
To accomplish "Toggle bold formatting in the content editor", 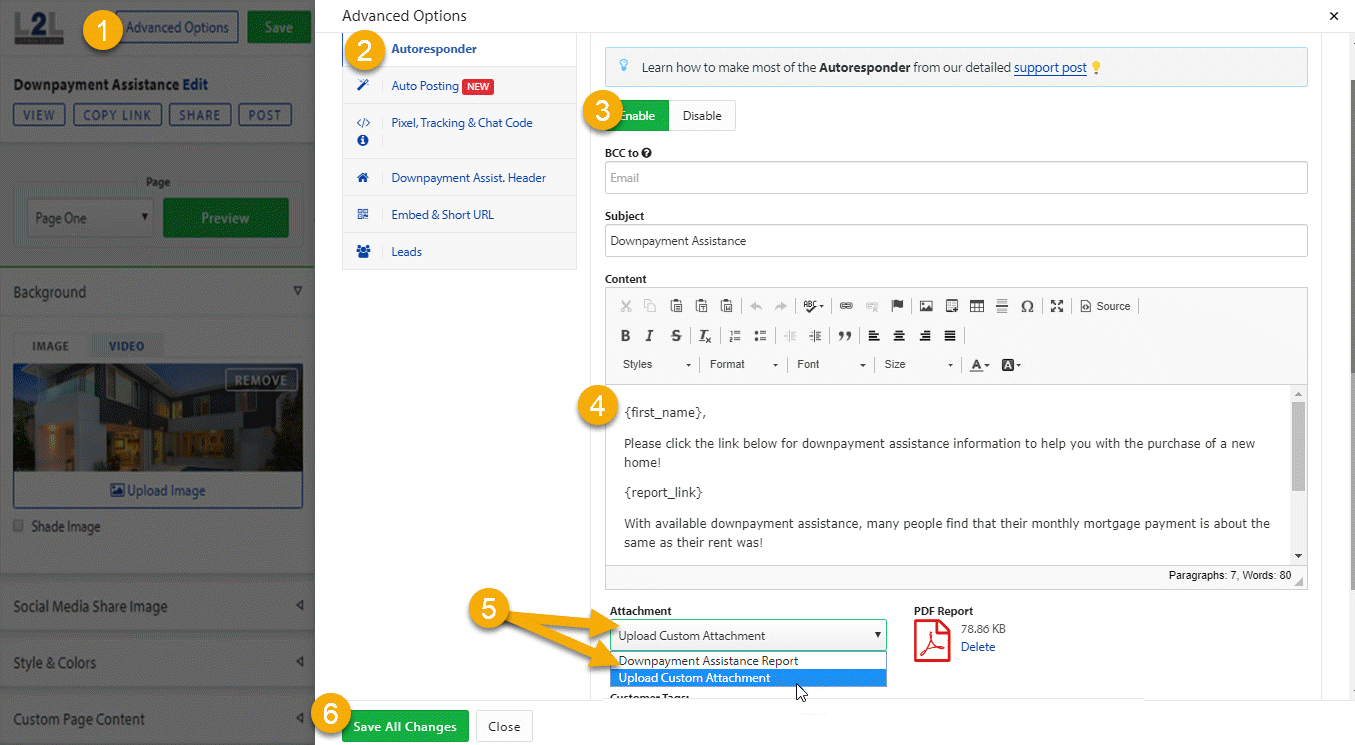I will (x=626, y=336).
